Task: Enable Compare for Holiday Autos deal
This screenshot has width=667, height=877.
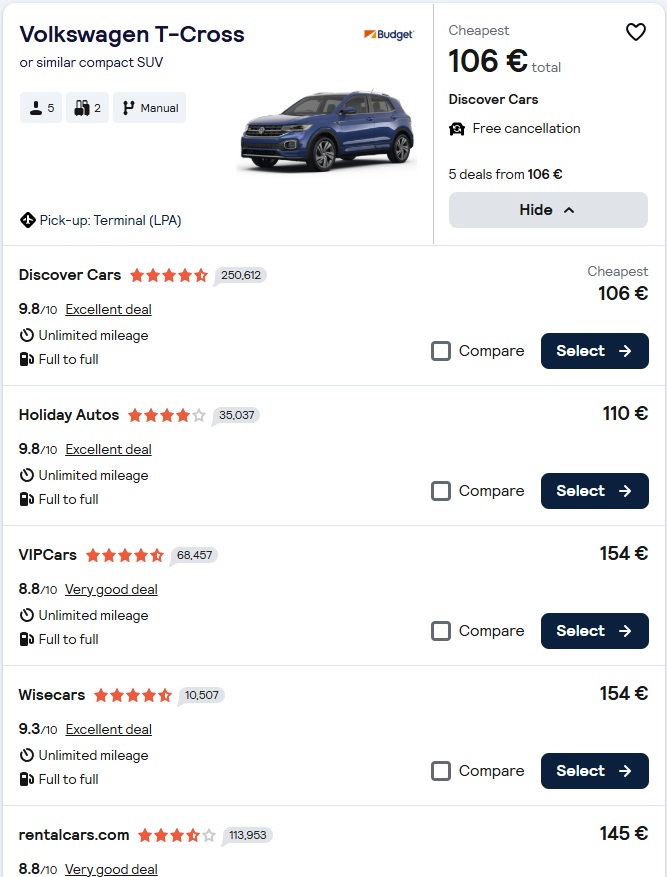Action: click(441, 491)
